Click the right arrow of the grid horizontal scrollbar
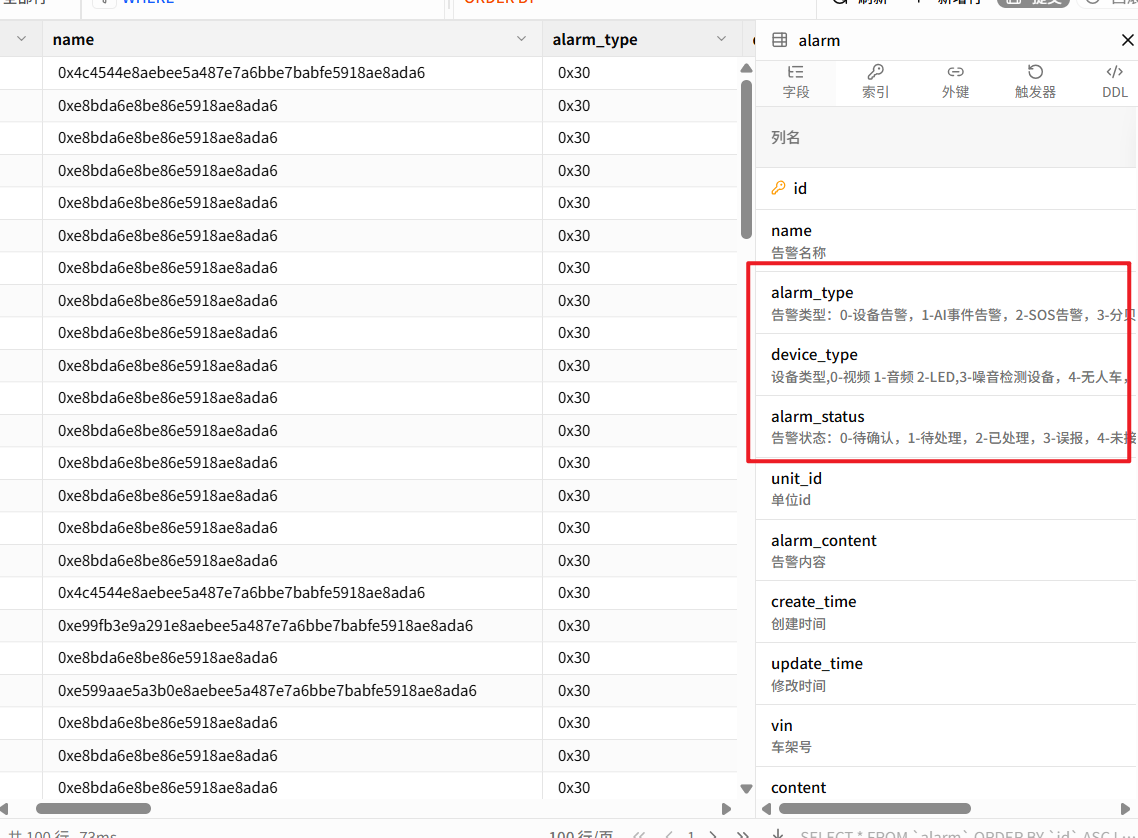 (726, 808)
